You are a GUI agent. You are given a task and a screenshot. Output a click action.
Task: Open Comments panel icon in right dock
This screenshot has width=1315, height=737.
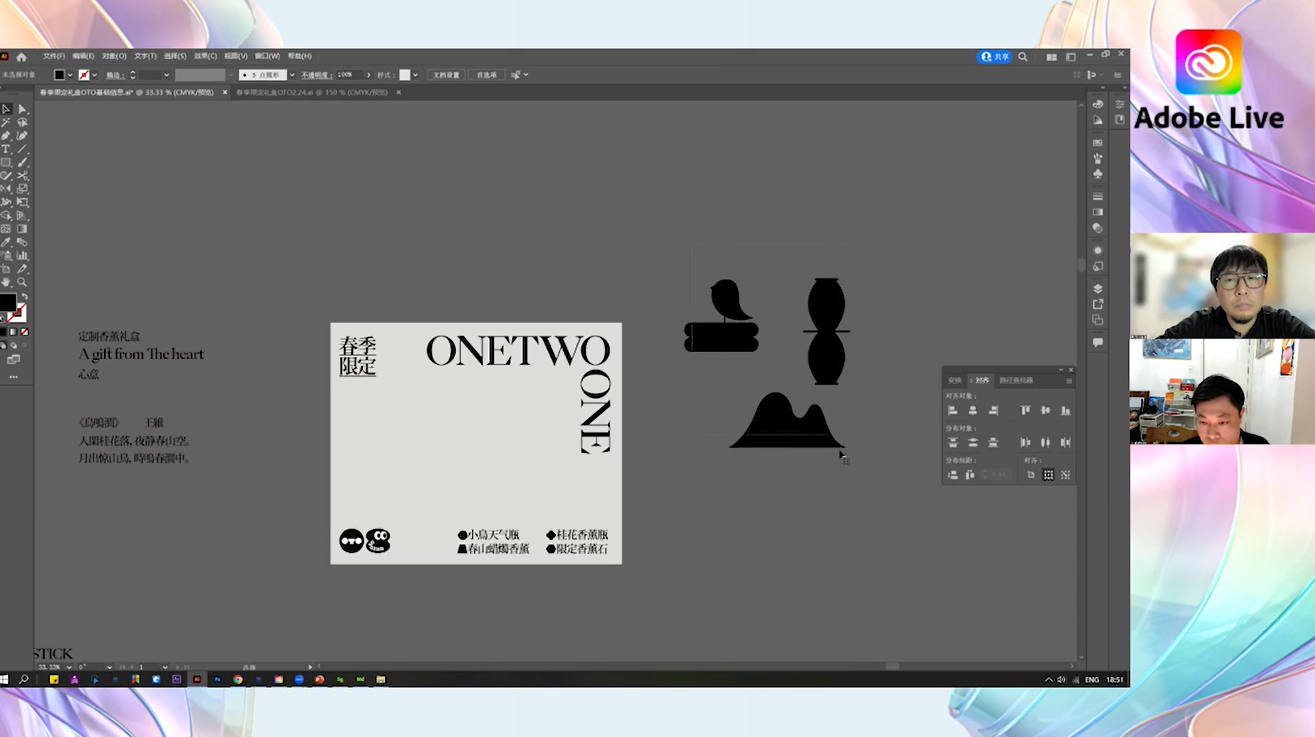(x=1097, y=342)
